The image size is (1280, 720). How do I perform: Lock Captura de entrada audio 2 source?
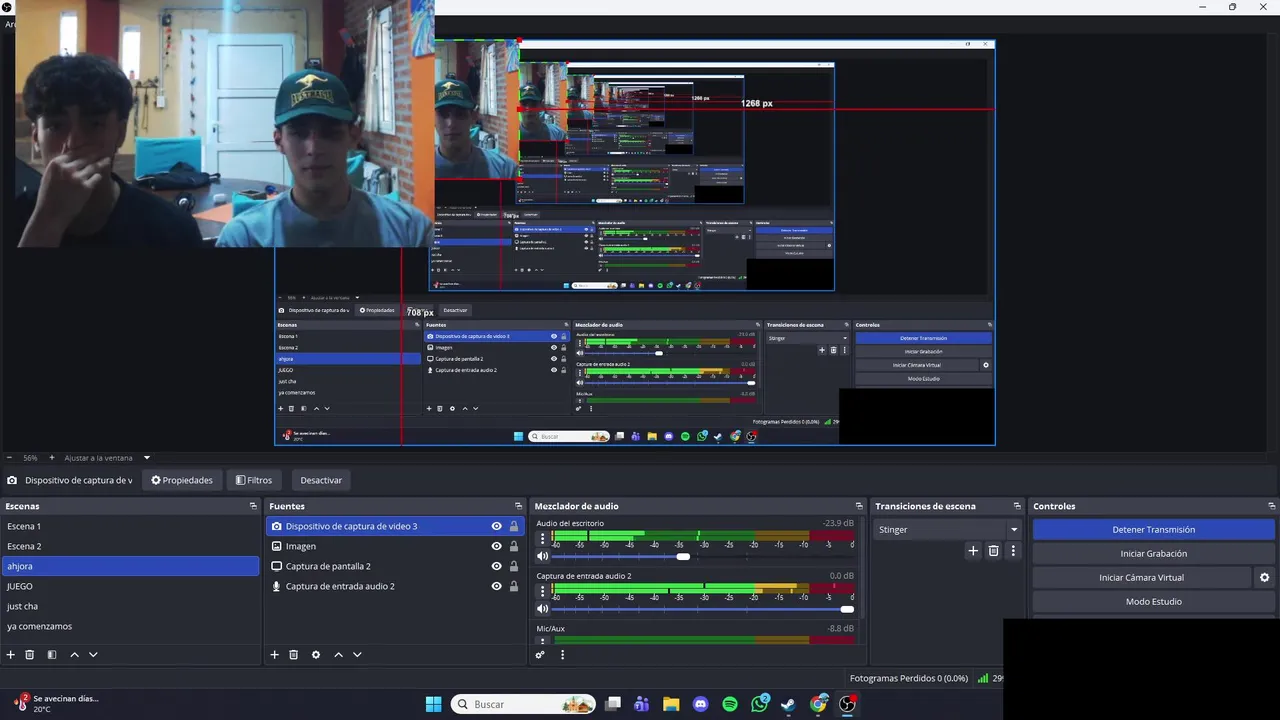click(514, 586)
